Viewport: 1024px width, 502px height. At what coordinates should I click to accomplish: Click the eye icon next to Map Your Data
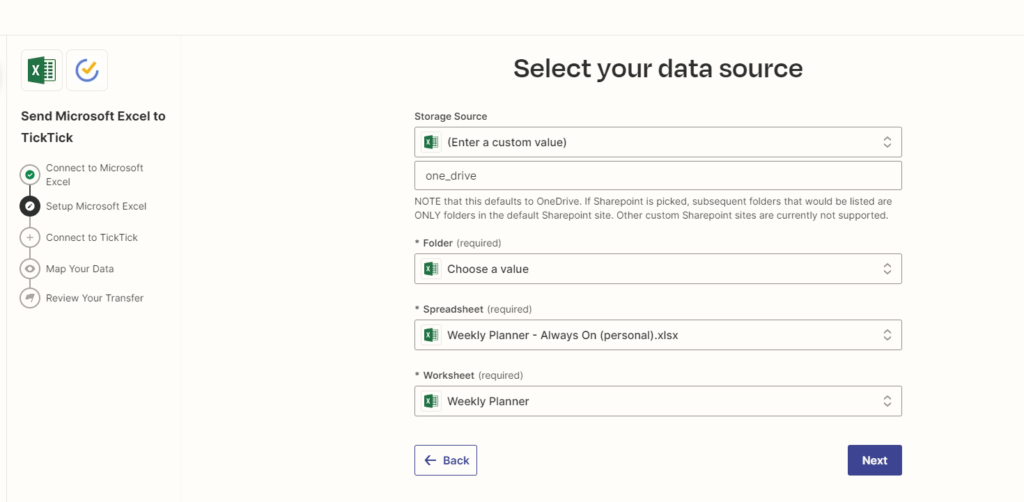pyautogui.click(x=29, y=269)
